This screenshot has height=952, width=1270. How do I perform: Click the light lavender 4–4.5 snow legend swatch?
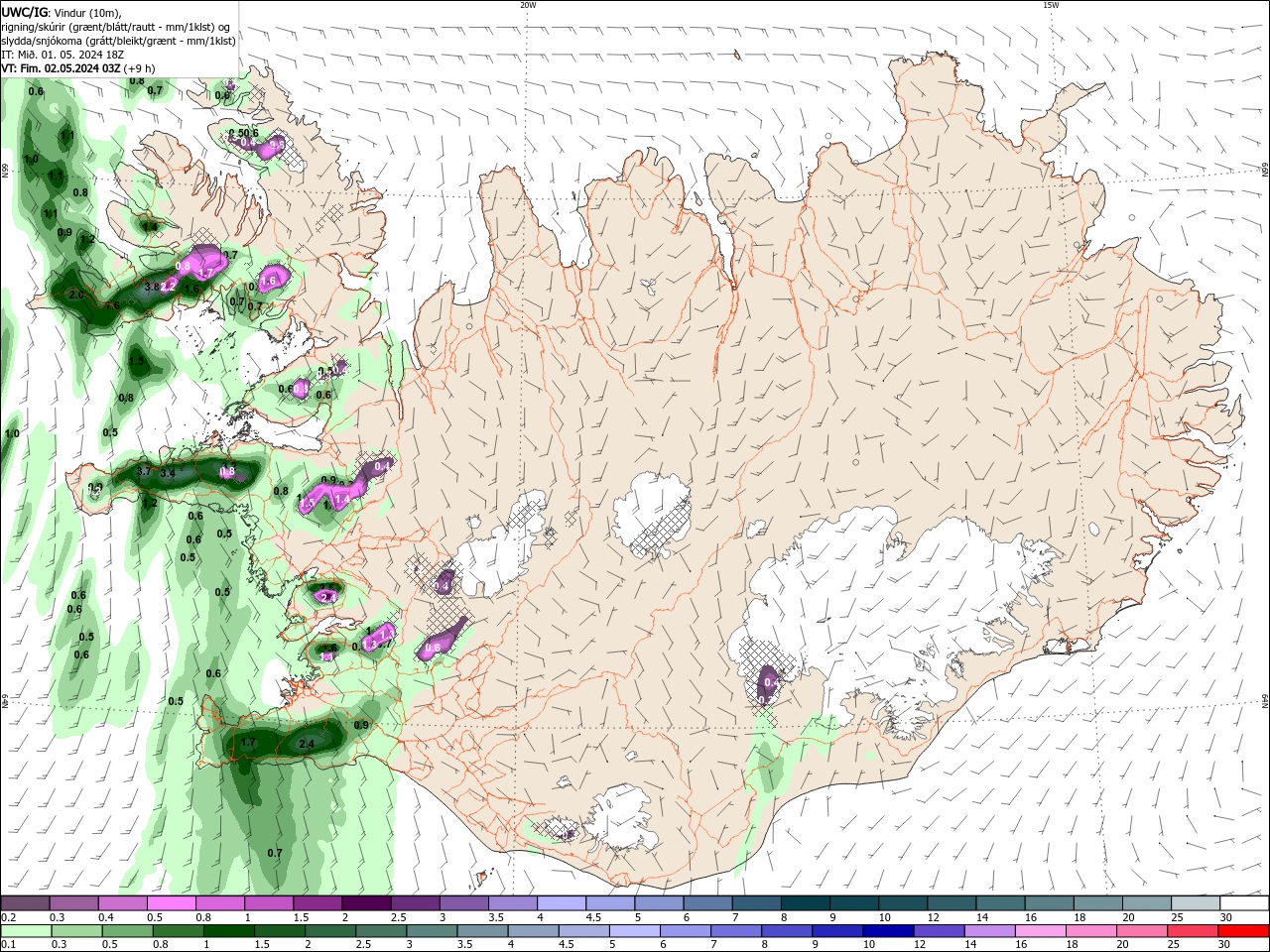tap(561, 903)
